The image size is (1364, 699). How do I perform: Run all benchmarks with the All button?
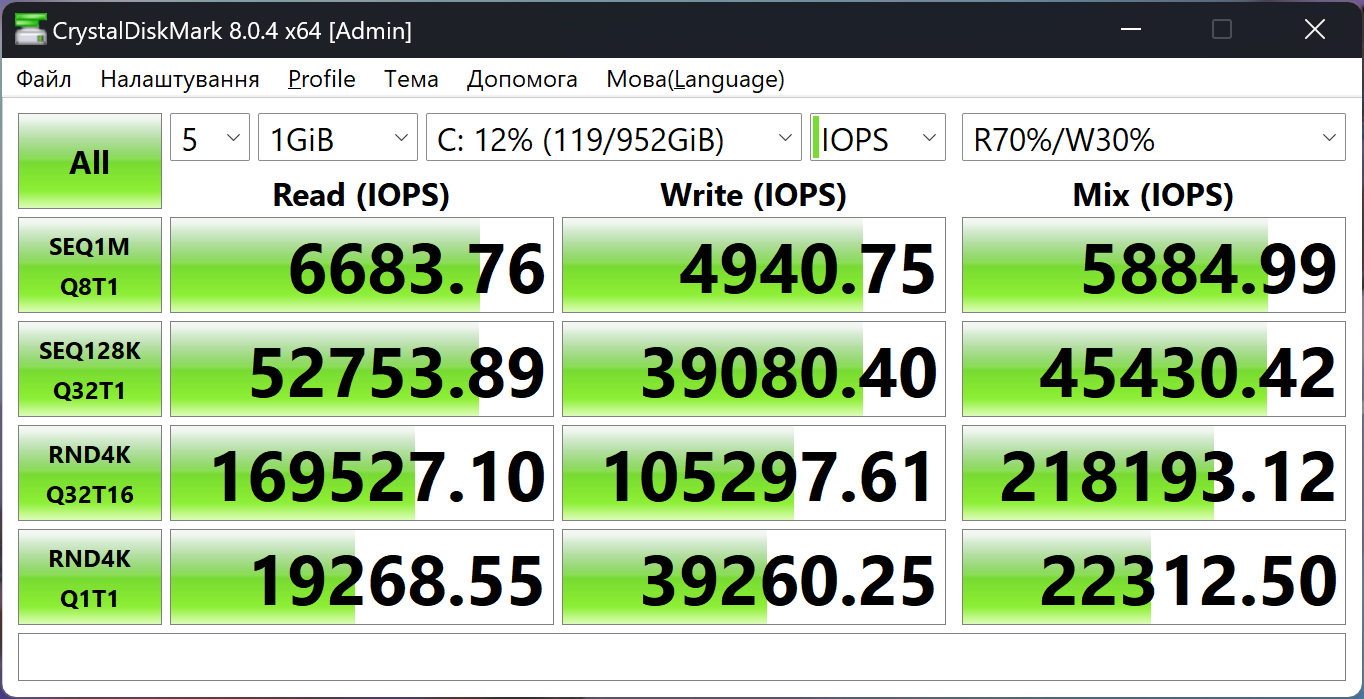point(90,161)
